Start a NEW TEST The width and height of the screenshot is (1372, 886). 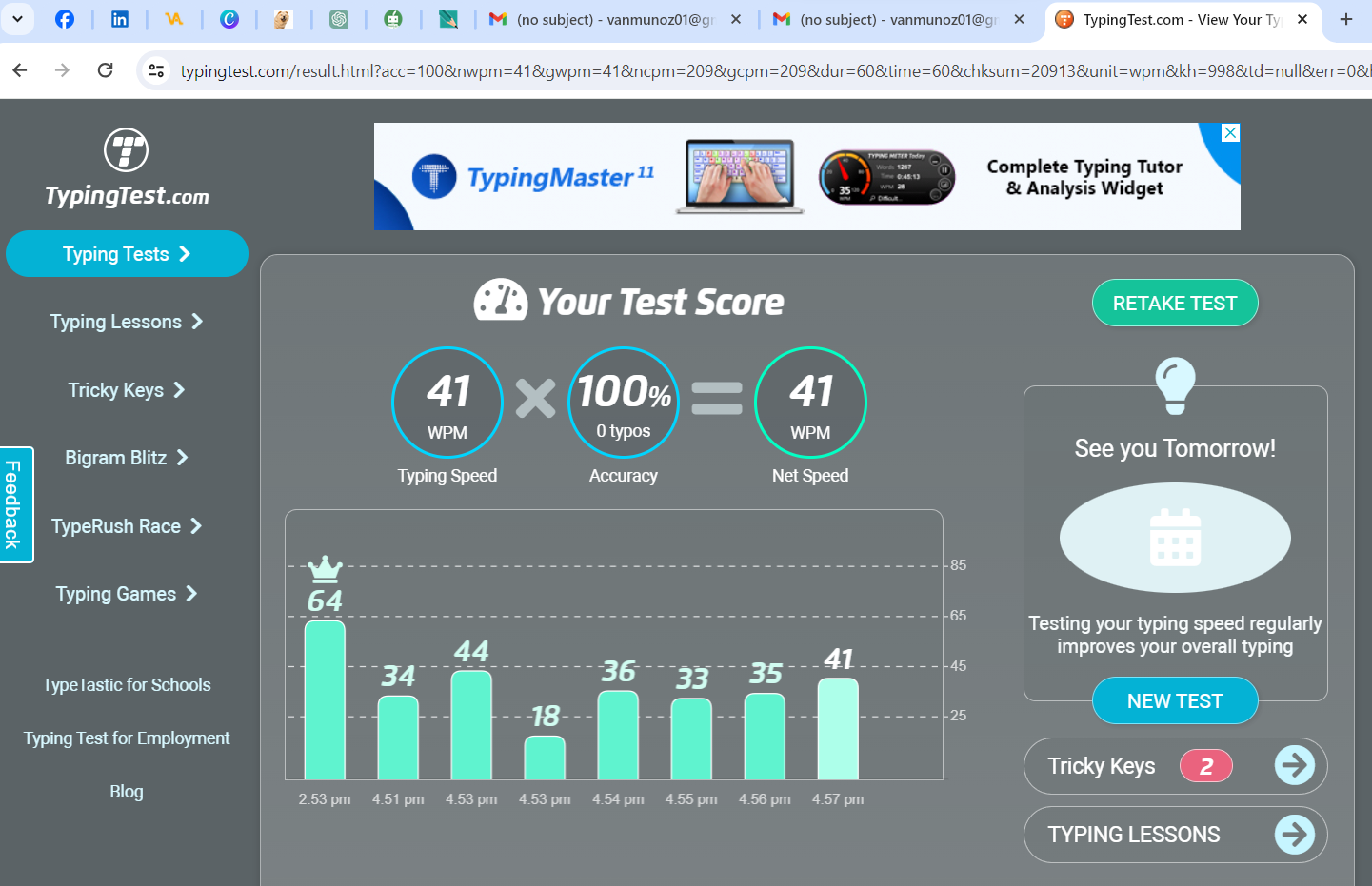pyautogui.click(x=1175, y=701)
